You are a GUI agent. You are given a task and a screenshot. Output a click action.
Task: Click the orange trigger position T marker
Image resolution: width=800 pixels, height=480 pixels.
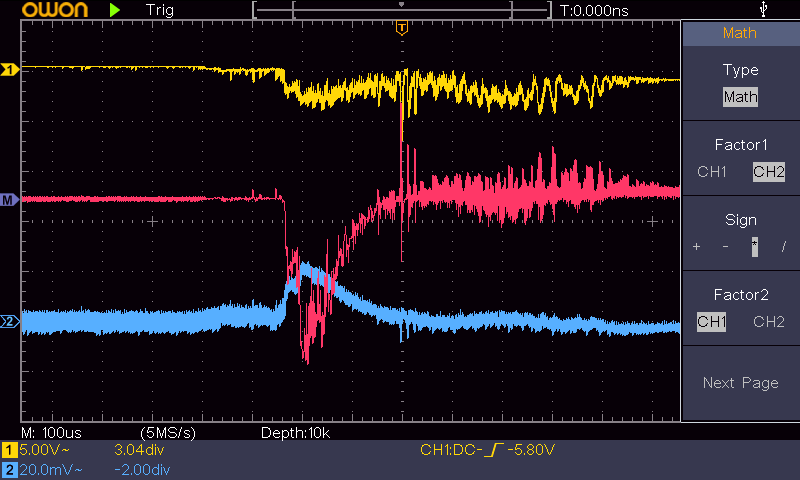[401, 28]
